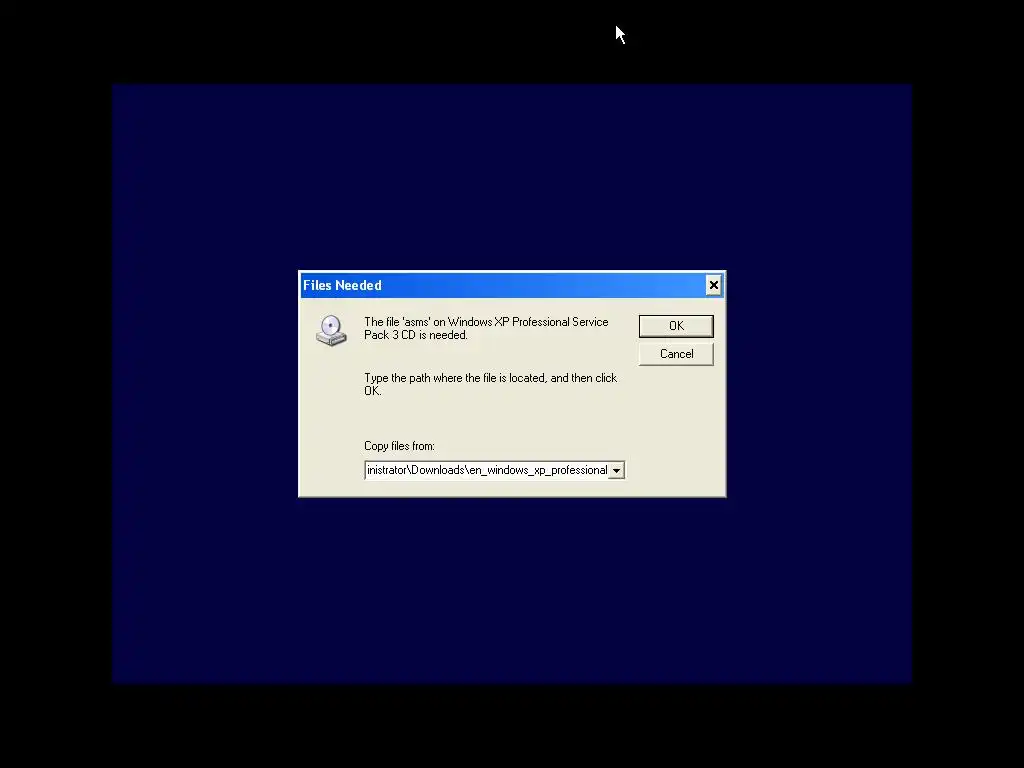Cancel the Files Needed dialog
This screenshot has width=1024, height=768.
click(676, 354)
